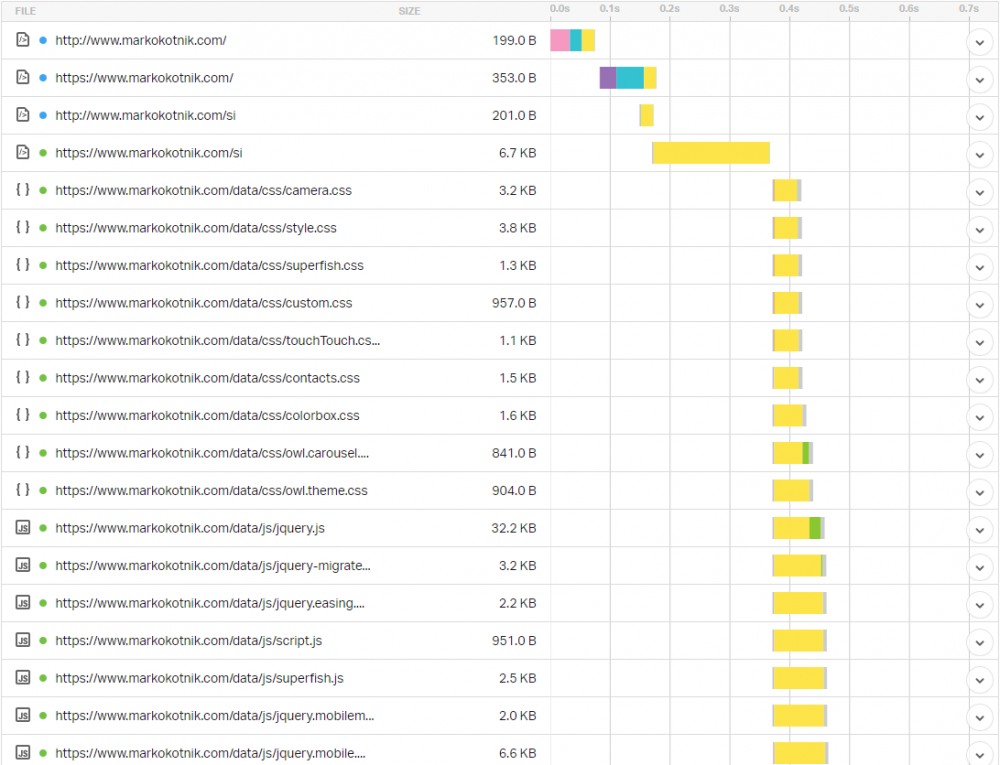The image size is (1000, 765).
Task: Click the JS file icon next to jquery.js
Action: (23, 527)
